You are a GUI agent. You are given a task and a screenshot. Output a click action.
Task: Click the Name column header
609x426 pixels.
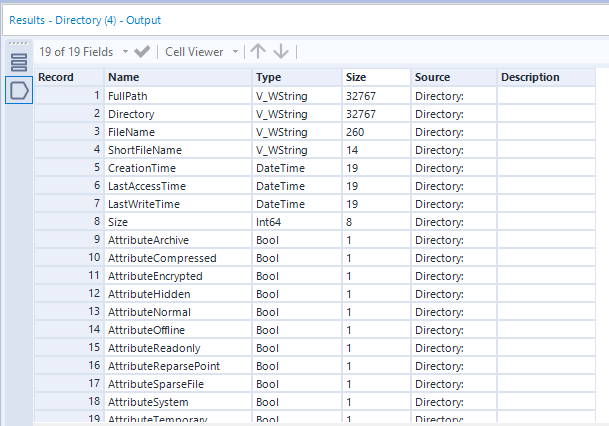click(123, 77)
